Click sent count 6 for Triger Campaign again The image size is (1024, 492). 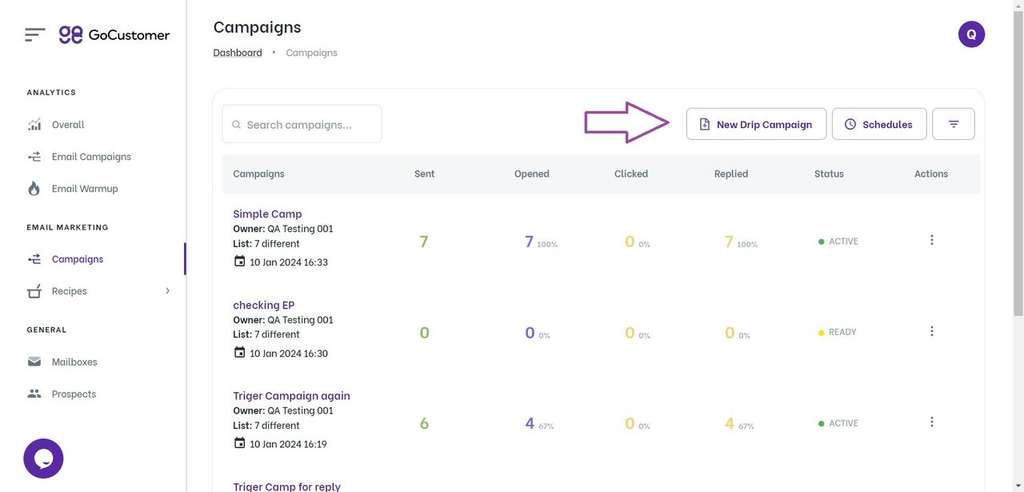tap(424, 423)
